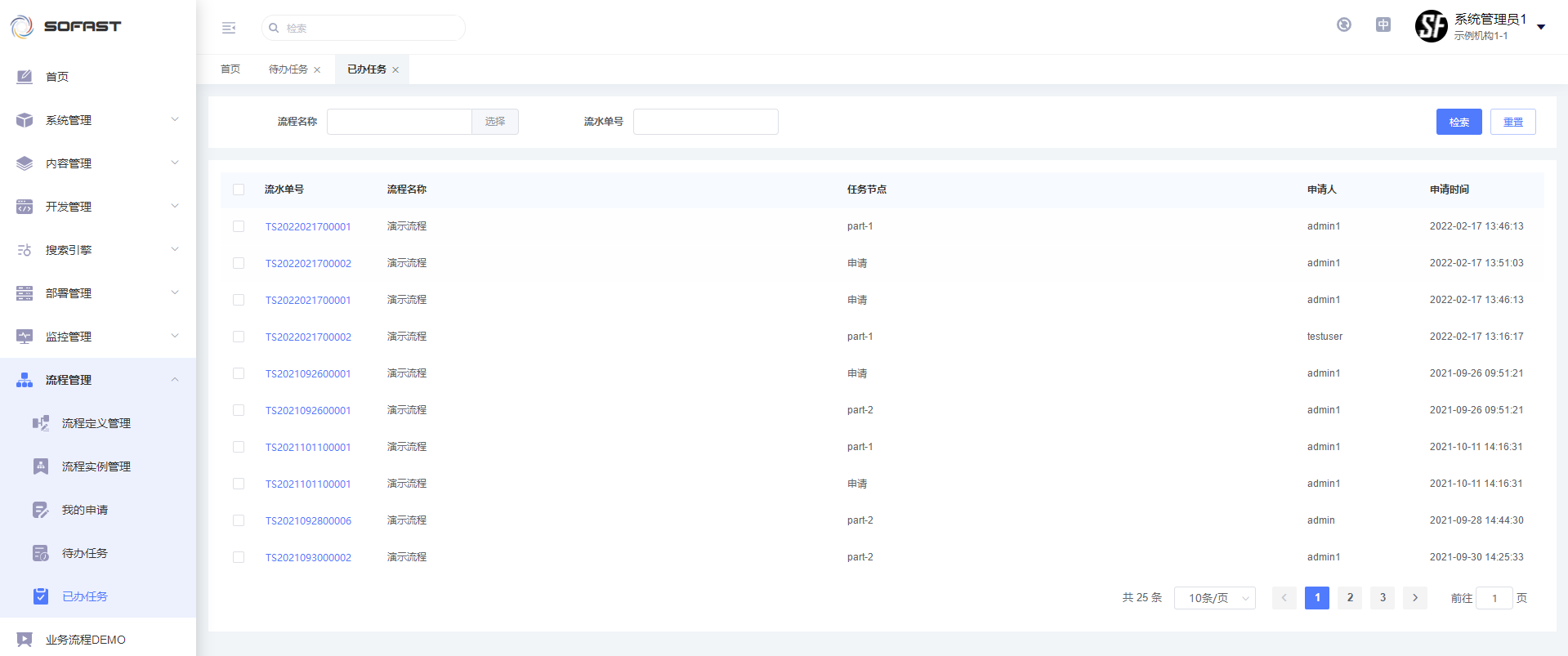Close the 已办任务 tab
The width and height of the screenshot is (1568, 656).
[395, 70]
